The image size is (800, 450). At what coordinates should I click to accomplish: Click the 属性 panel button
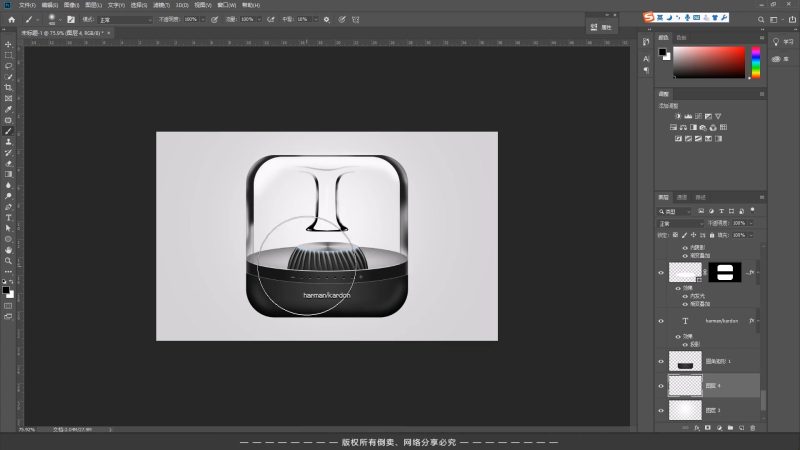[602, 26]
